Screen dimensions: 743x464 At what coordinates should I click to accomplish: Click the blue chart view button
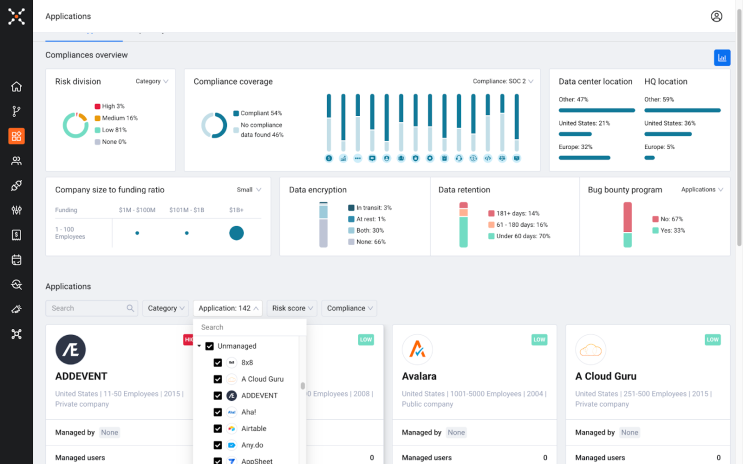(721, 58)
